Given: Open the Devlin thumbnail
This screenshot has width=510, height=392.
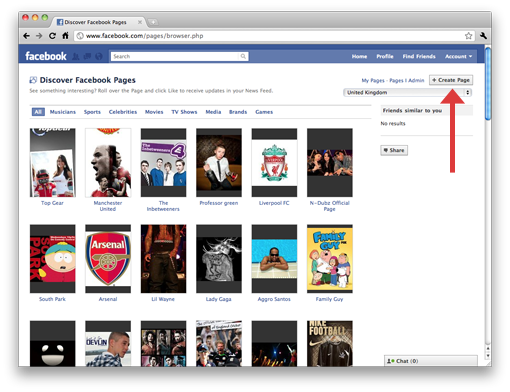Looking at the screenshot, I should (x=108, y=344).
